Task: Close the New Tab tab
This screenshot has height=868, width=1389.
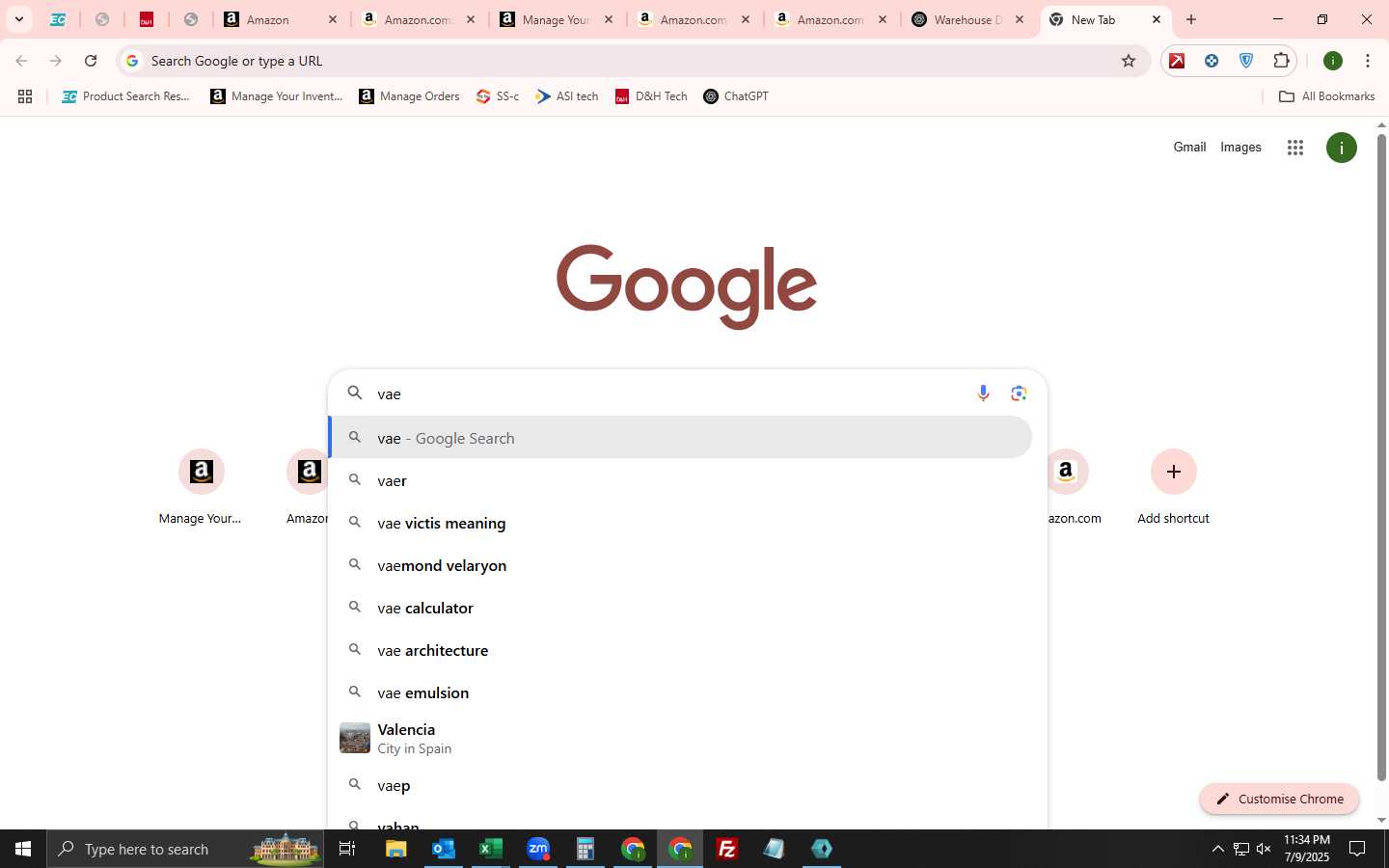Action: click(x=1157, y=19)
